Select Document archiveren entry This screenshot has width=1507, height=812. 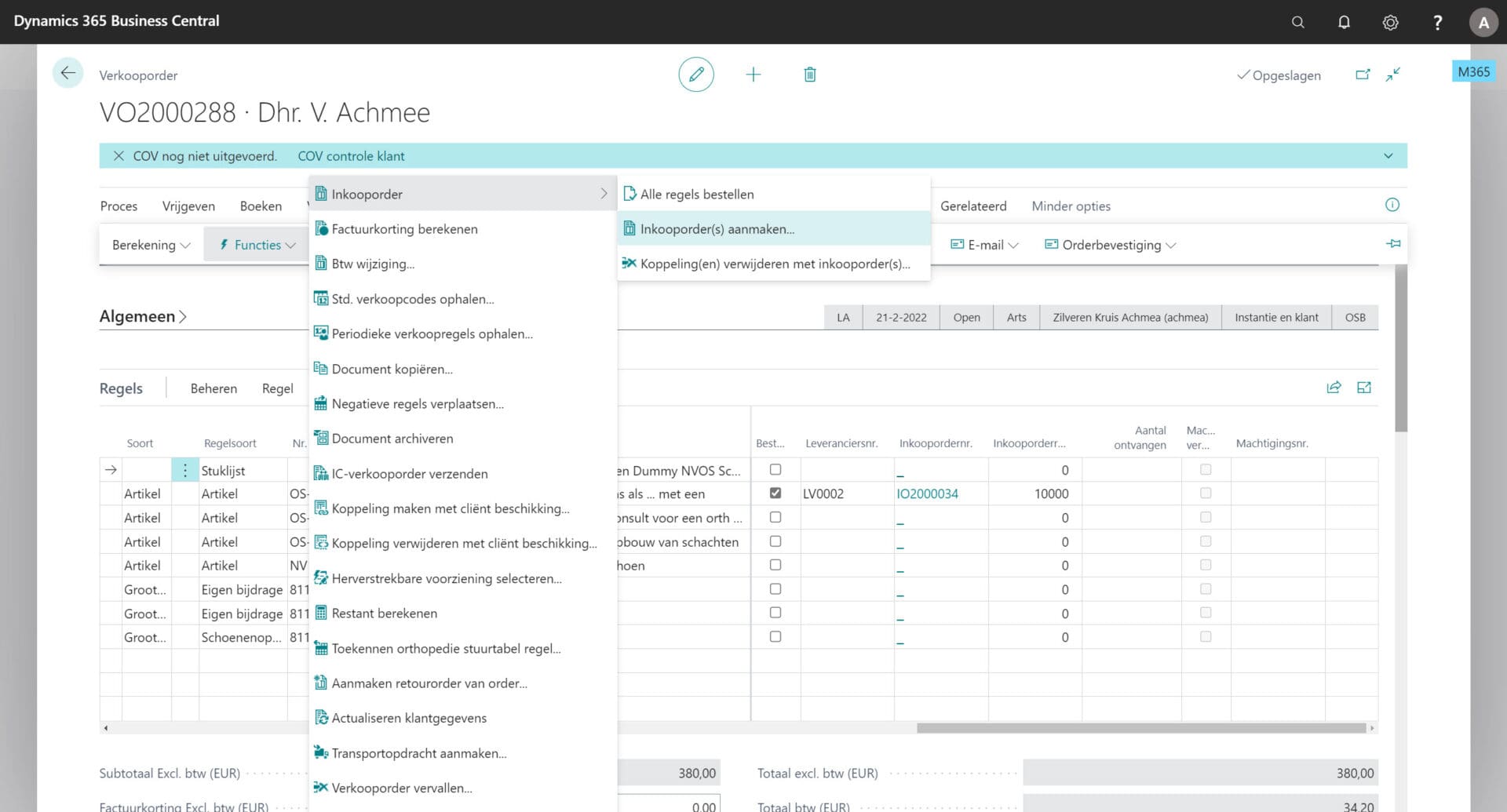pos(463,439)
